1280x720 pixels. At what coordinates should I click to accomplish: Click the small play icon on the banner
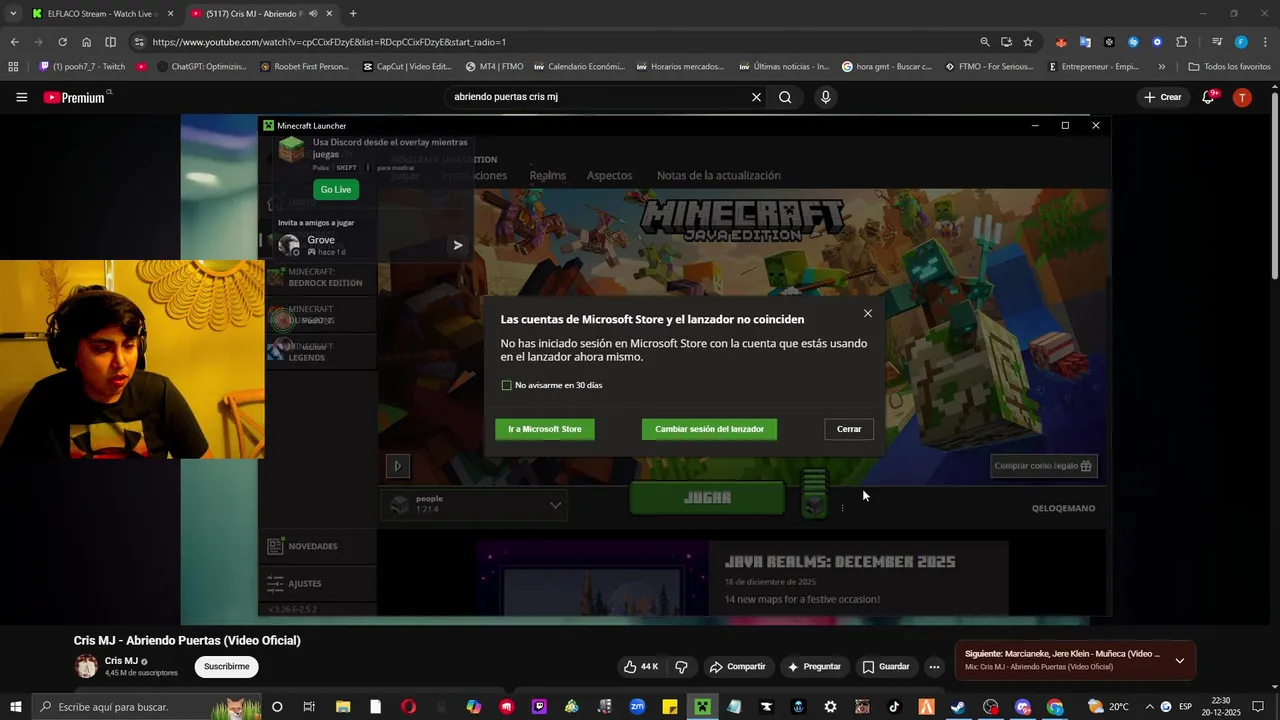pyautogui.click(x=397, y=466)
